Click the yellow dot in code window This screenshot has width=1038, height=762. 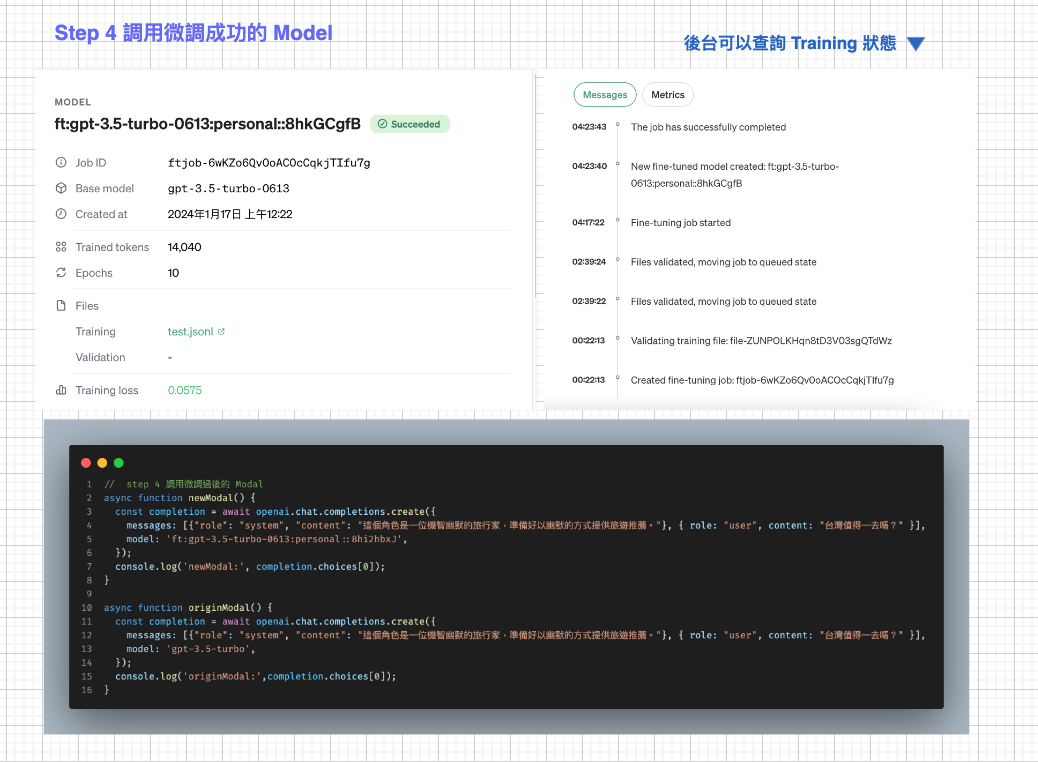click(x=102, y=463)
